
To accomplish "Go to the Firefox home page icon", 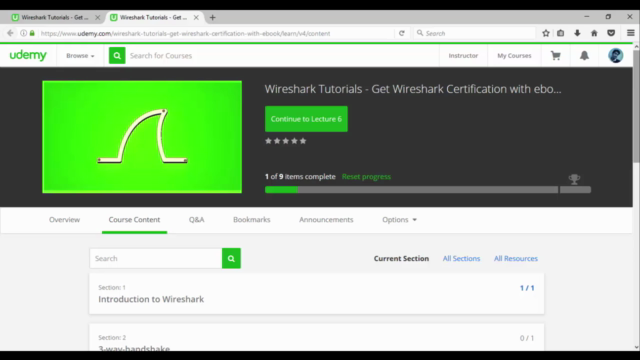I will coord(594,33).
